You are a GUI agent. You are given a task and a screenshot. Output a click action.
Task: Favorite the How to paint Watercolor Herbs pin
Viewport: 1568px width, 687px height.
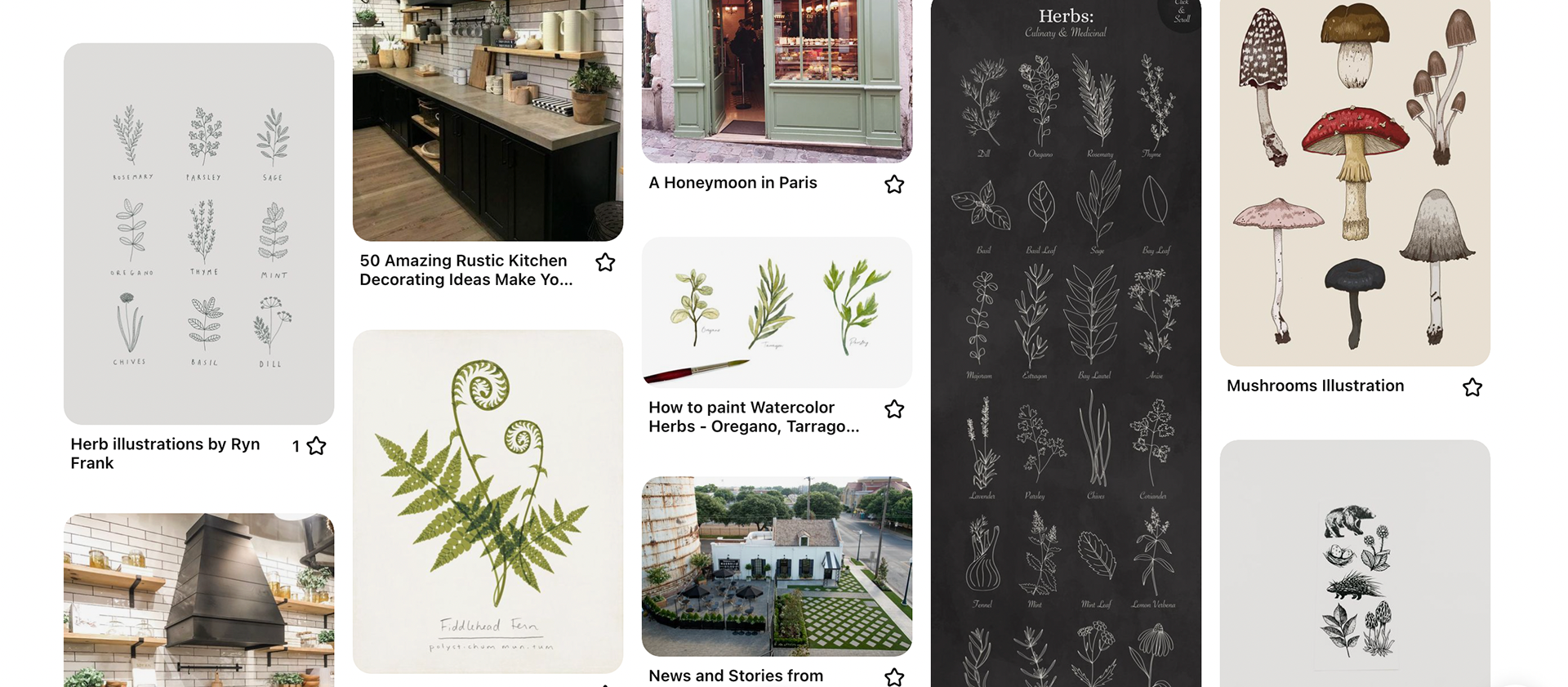pos(894,409)
